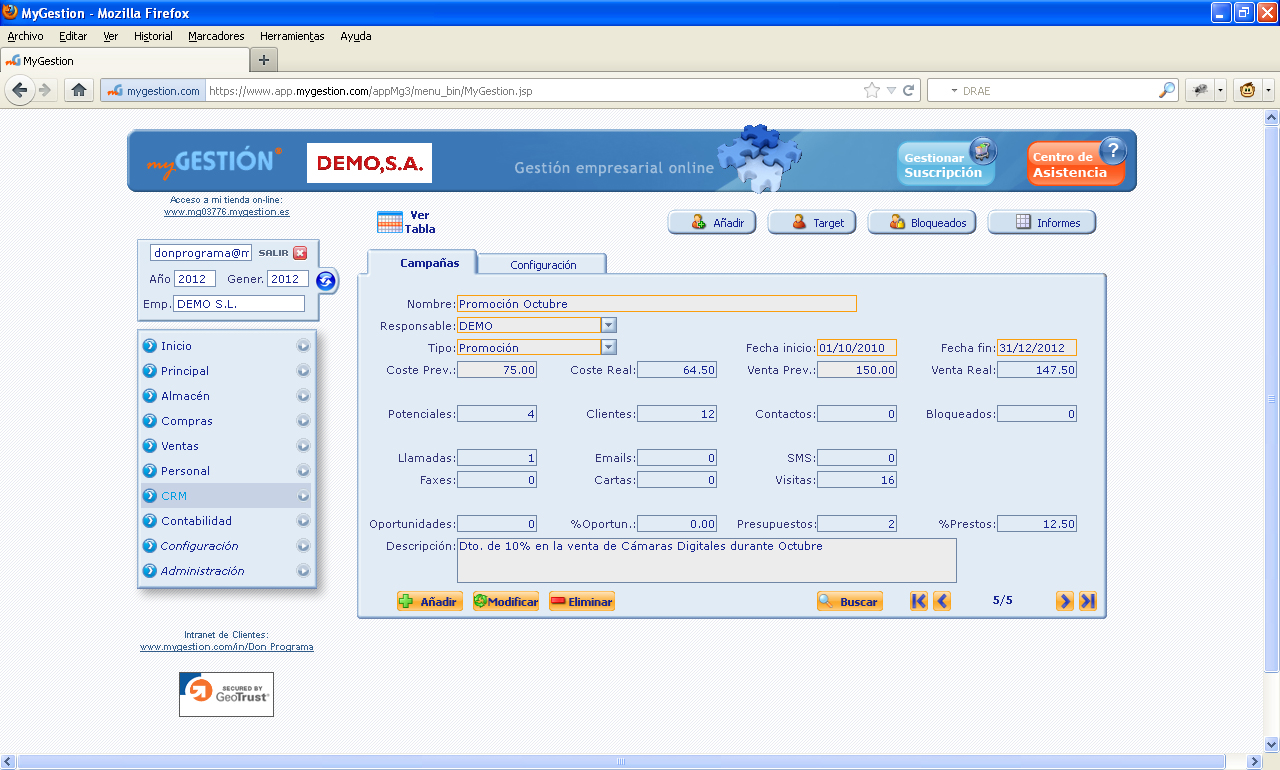Click the red SALIR logout icon
The height and width of the screenshot is (770, 1280).
(x=300, y=253)
